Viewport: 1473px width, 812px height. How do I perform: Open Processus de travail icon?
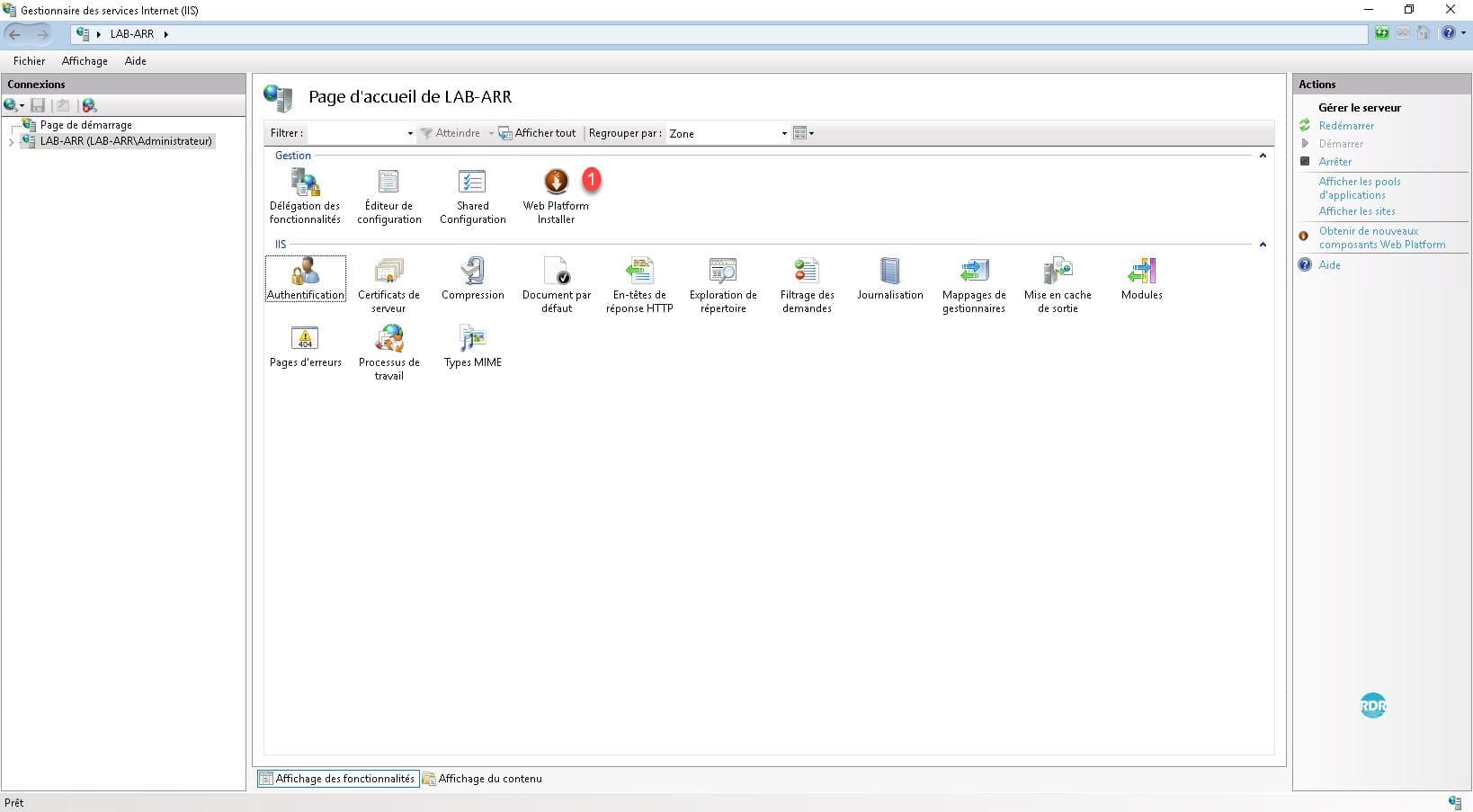pos(388,352)
